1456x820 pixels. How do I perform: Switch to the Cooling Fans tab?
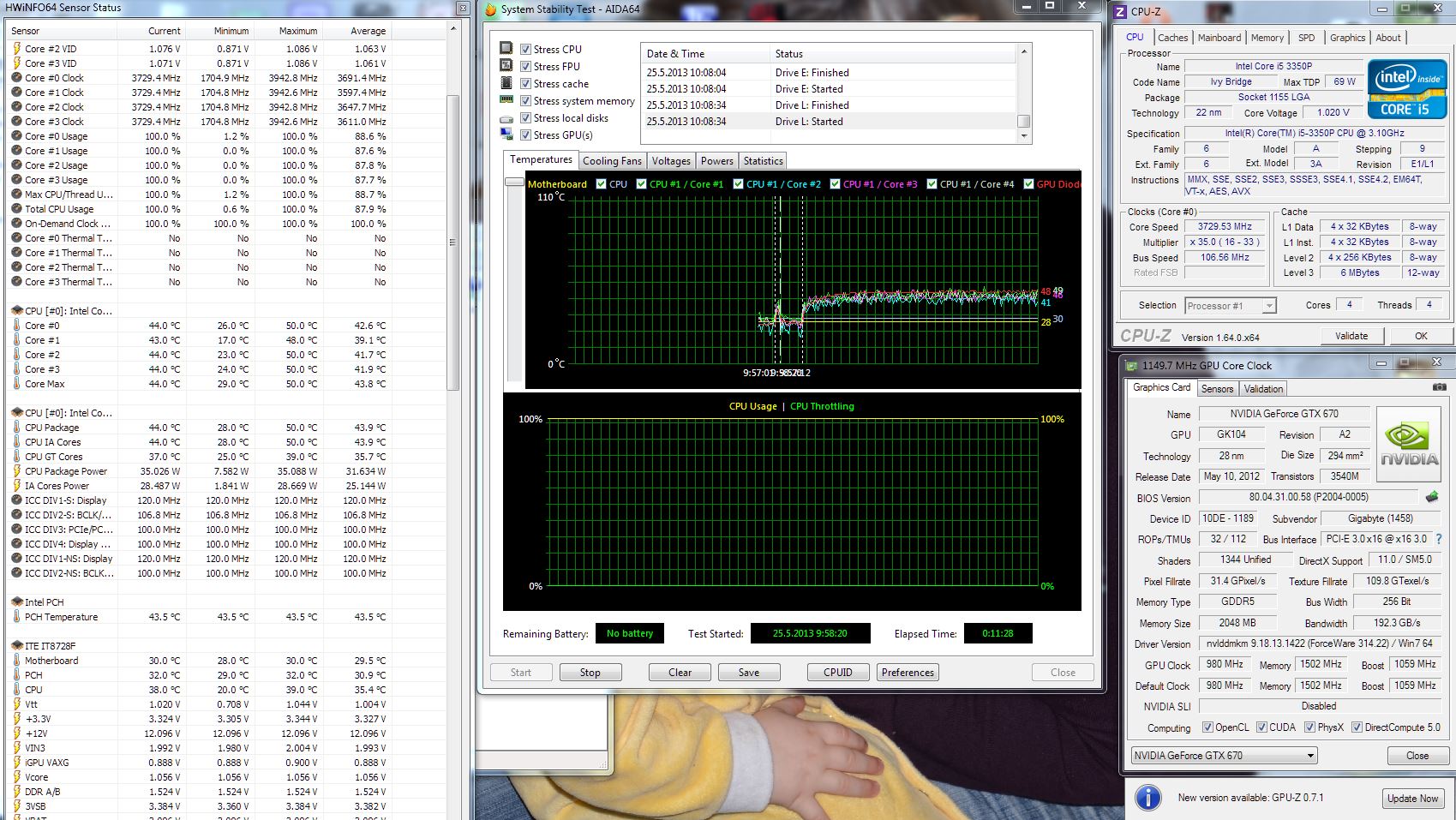coord(612,161)
